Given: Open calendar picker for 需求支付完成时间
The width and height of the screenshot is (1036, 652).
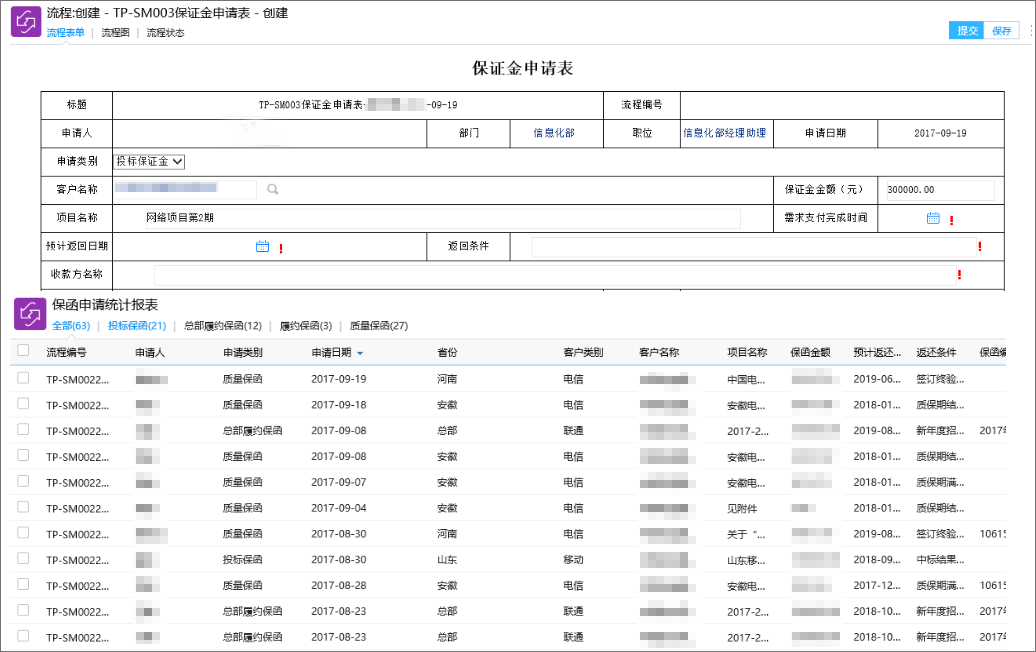Looking at the screenshot, I should 933,218.
